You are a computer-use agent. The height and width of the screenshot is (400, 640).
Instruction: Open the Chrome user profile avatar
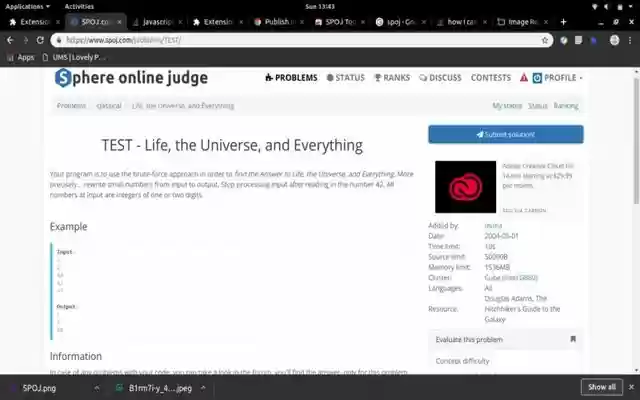click(614, 40)
